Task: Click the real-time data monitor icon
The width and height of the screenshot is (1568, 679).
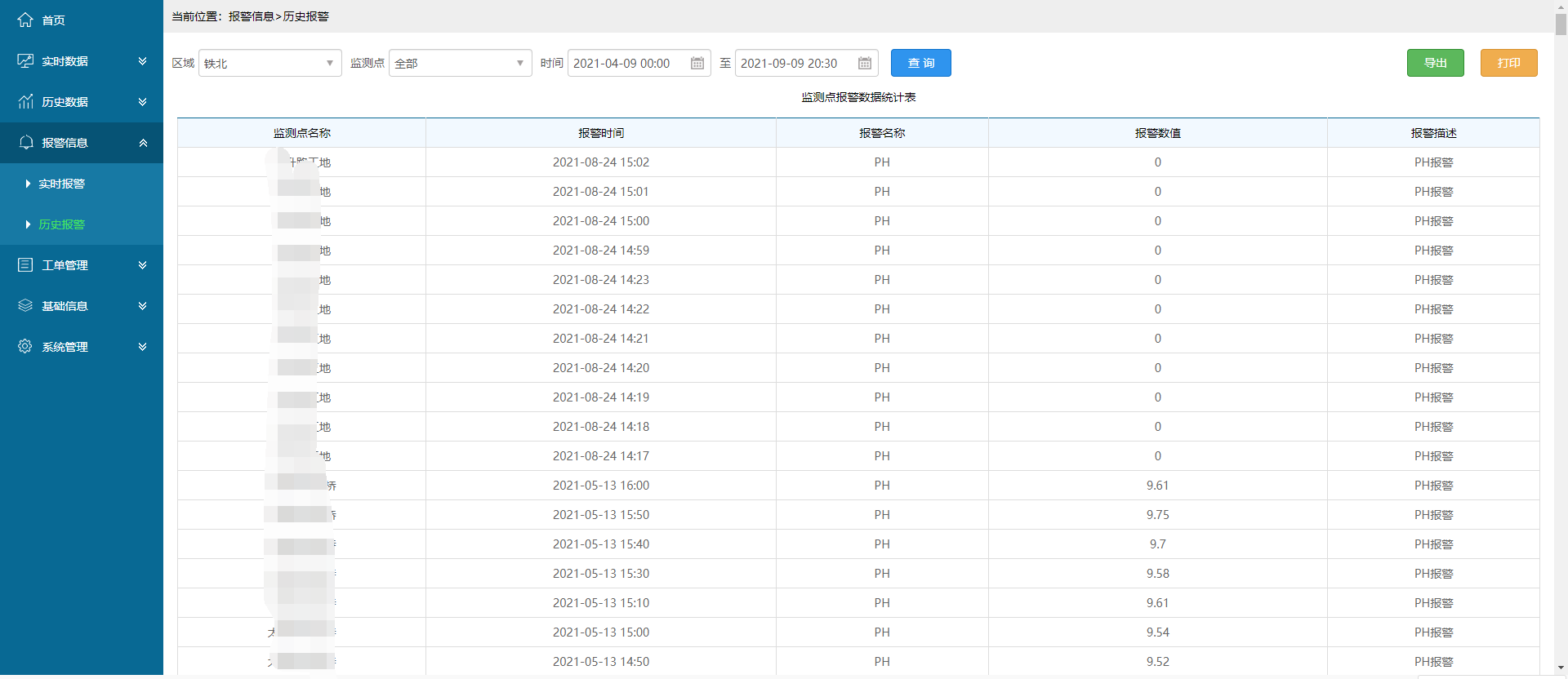Action: point(25,61)
